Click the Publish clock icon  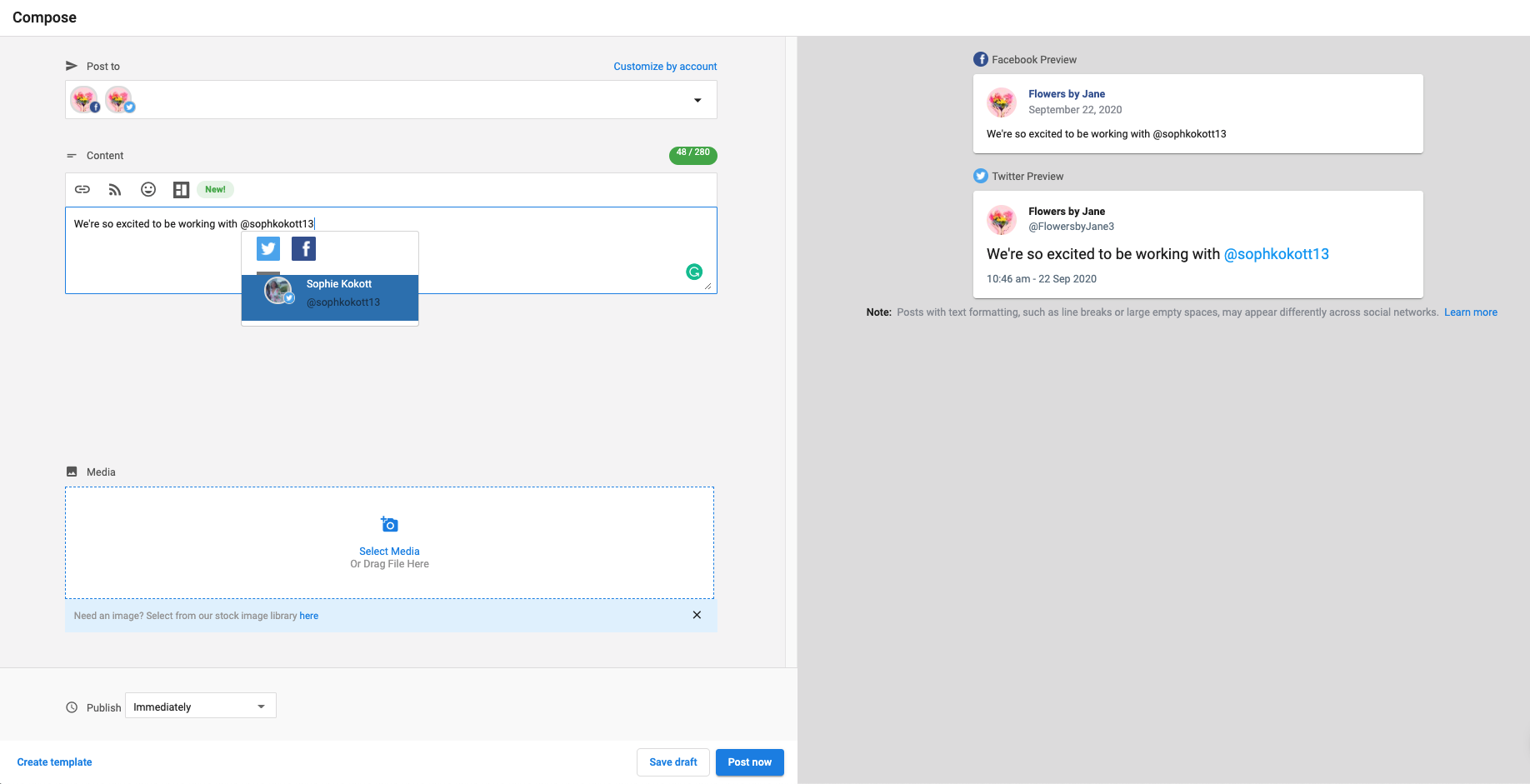(72, 707)
